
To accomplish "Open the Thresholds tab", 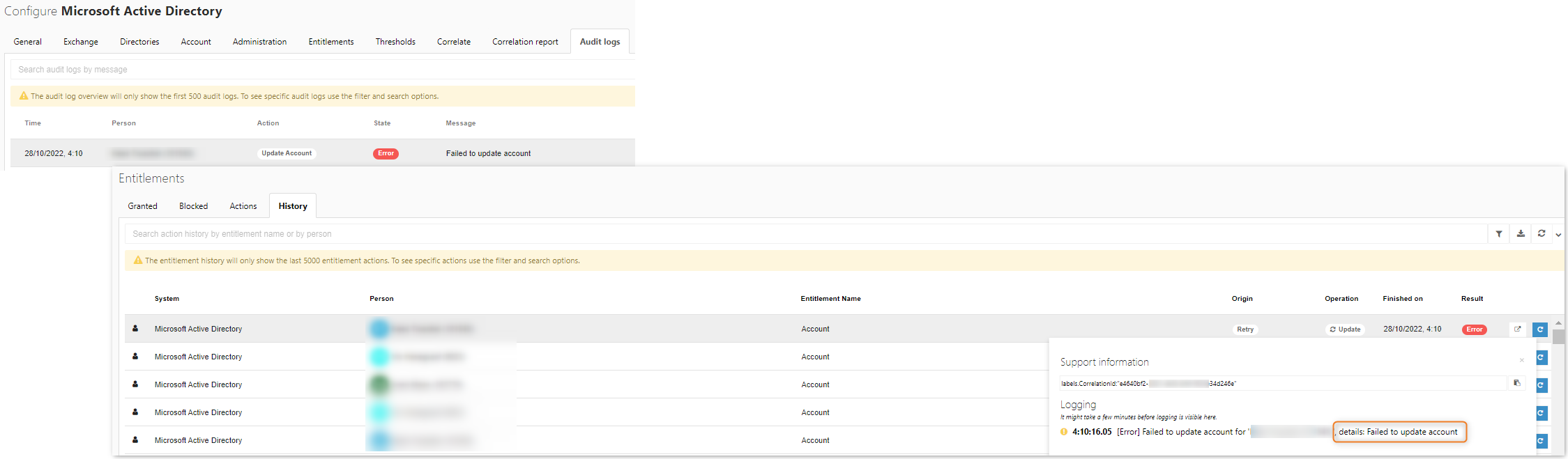I will point(395,42).
